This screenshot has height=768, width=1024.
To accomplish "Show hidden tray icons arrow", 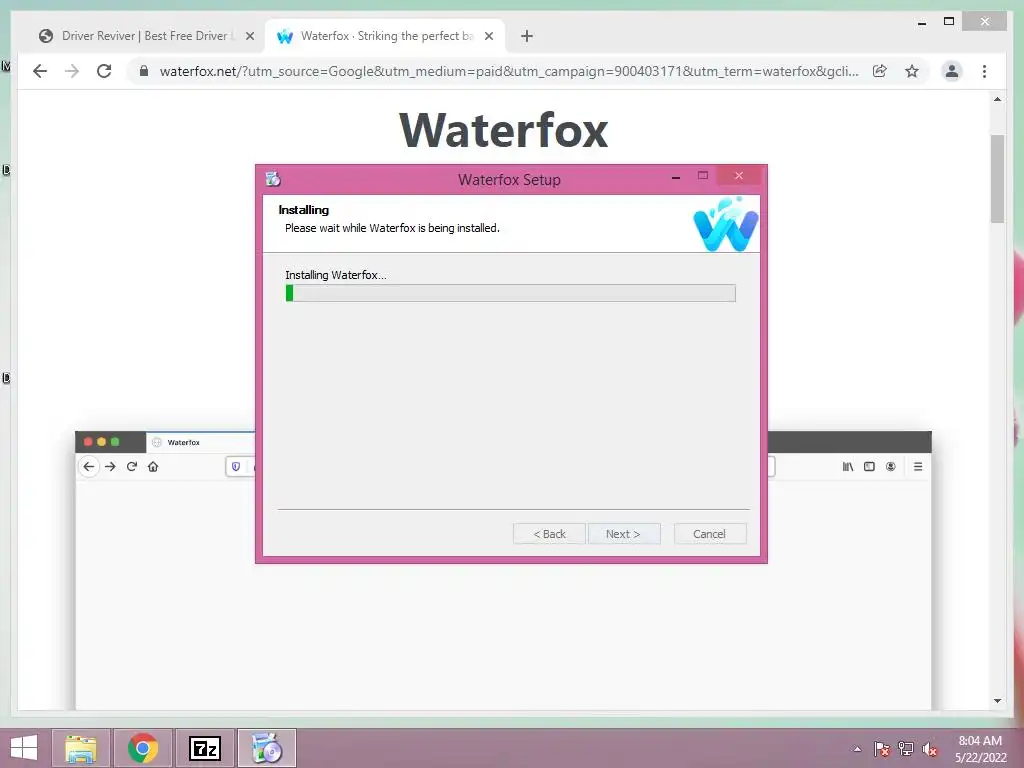I will tap(857, 749).
